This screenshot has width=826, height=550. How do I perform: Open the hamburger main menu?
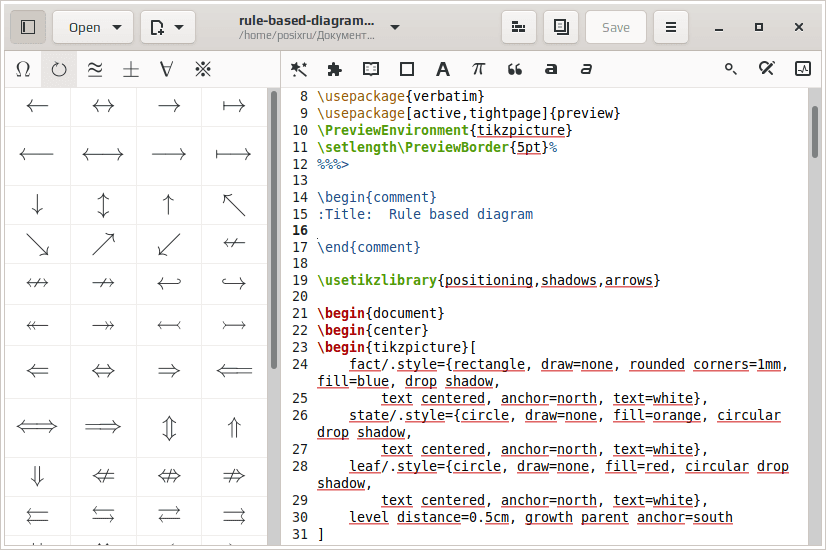(x=671, y=27)
